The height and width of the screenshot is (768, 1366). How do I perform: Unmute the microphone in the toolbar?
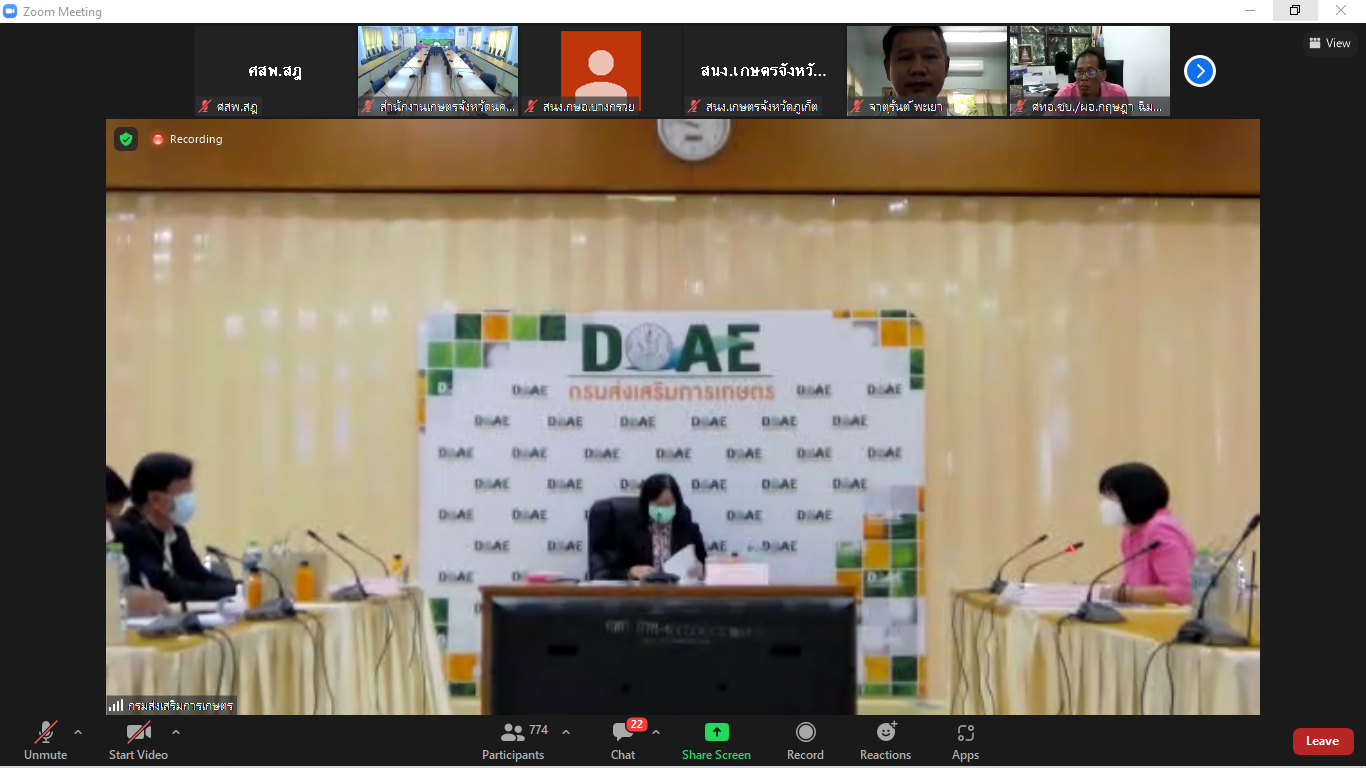tap(45, 732)
